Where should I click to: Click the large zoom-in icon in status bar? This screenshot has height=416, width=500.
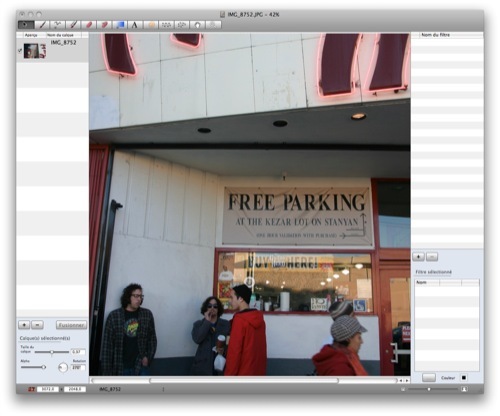(464, 389)
